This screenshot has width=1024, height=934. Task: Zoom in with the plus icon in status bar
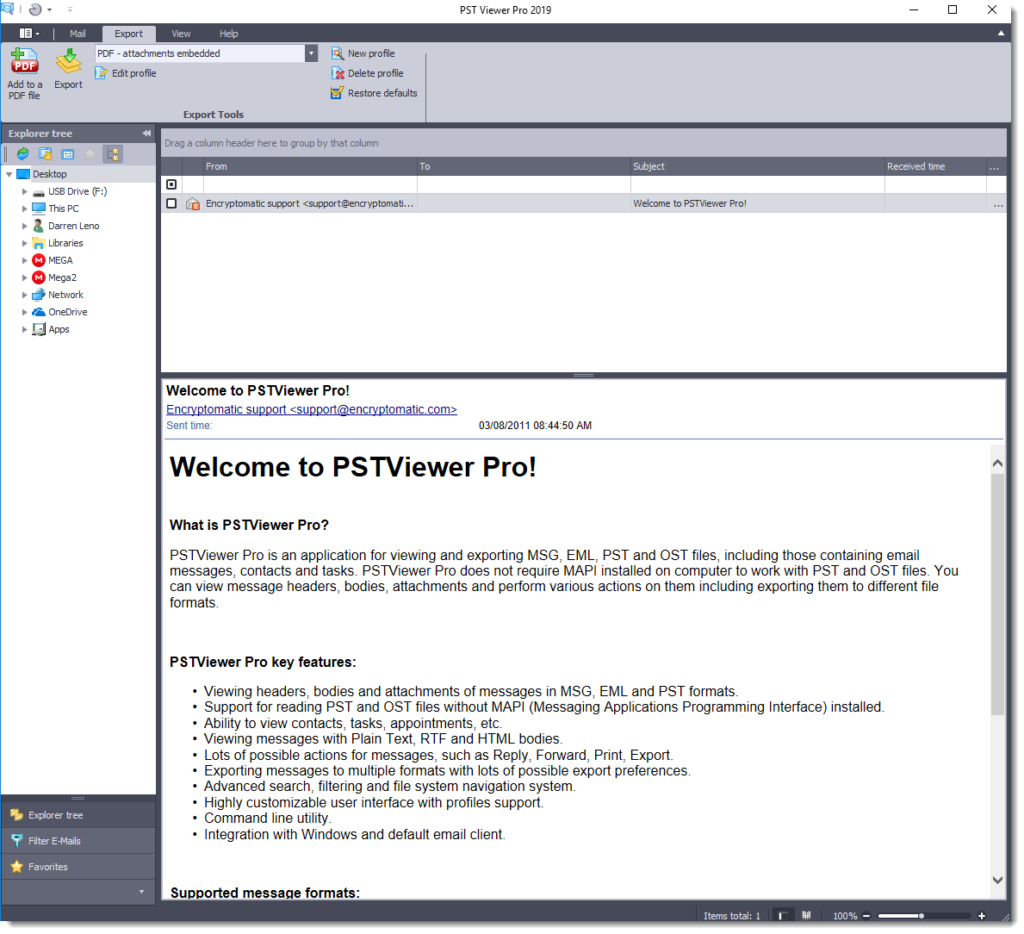tap(982, 916)
